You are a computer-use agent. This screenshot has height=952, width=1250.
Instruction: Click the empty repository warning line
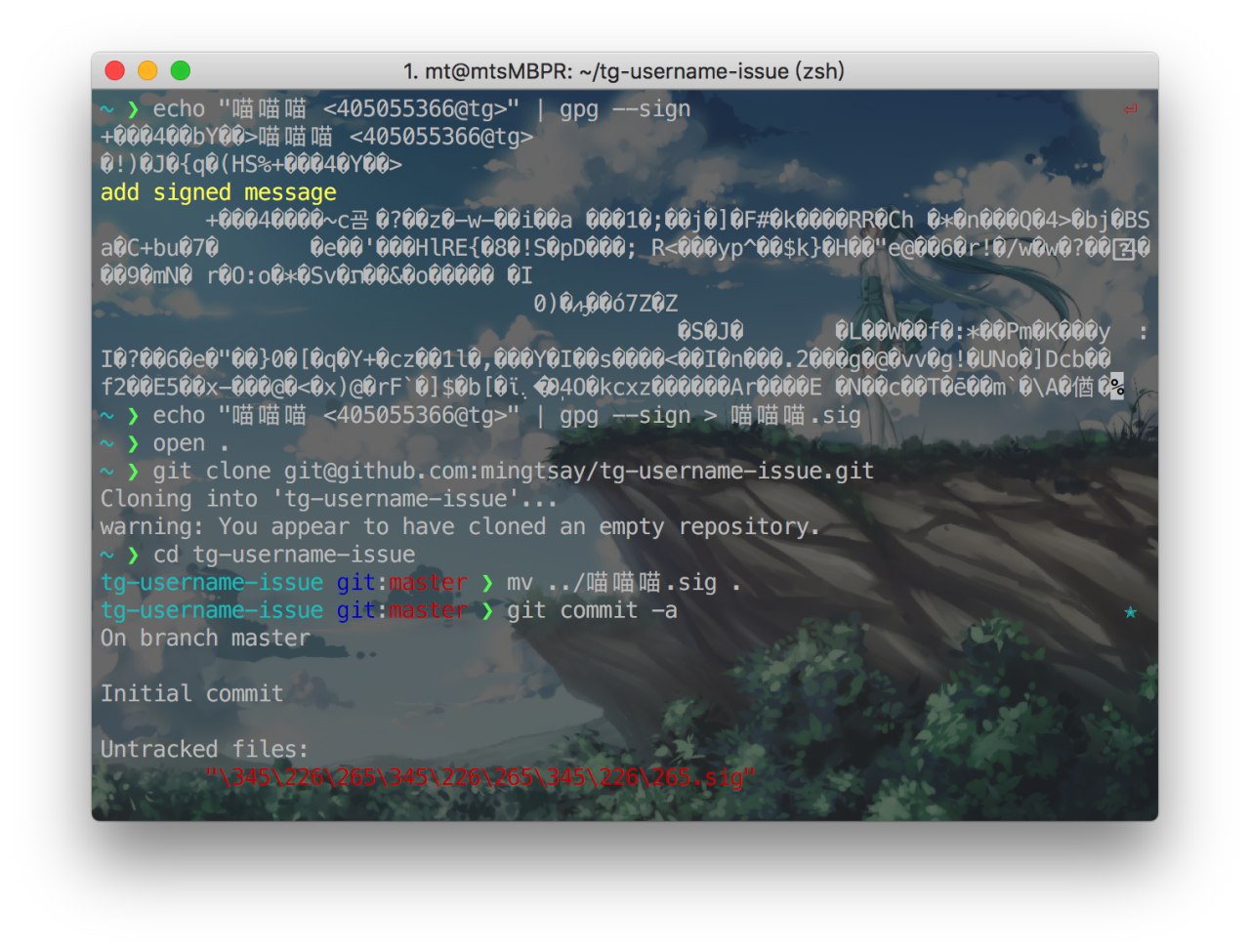click(x=461, y=527)
